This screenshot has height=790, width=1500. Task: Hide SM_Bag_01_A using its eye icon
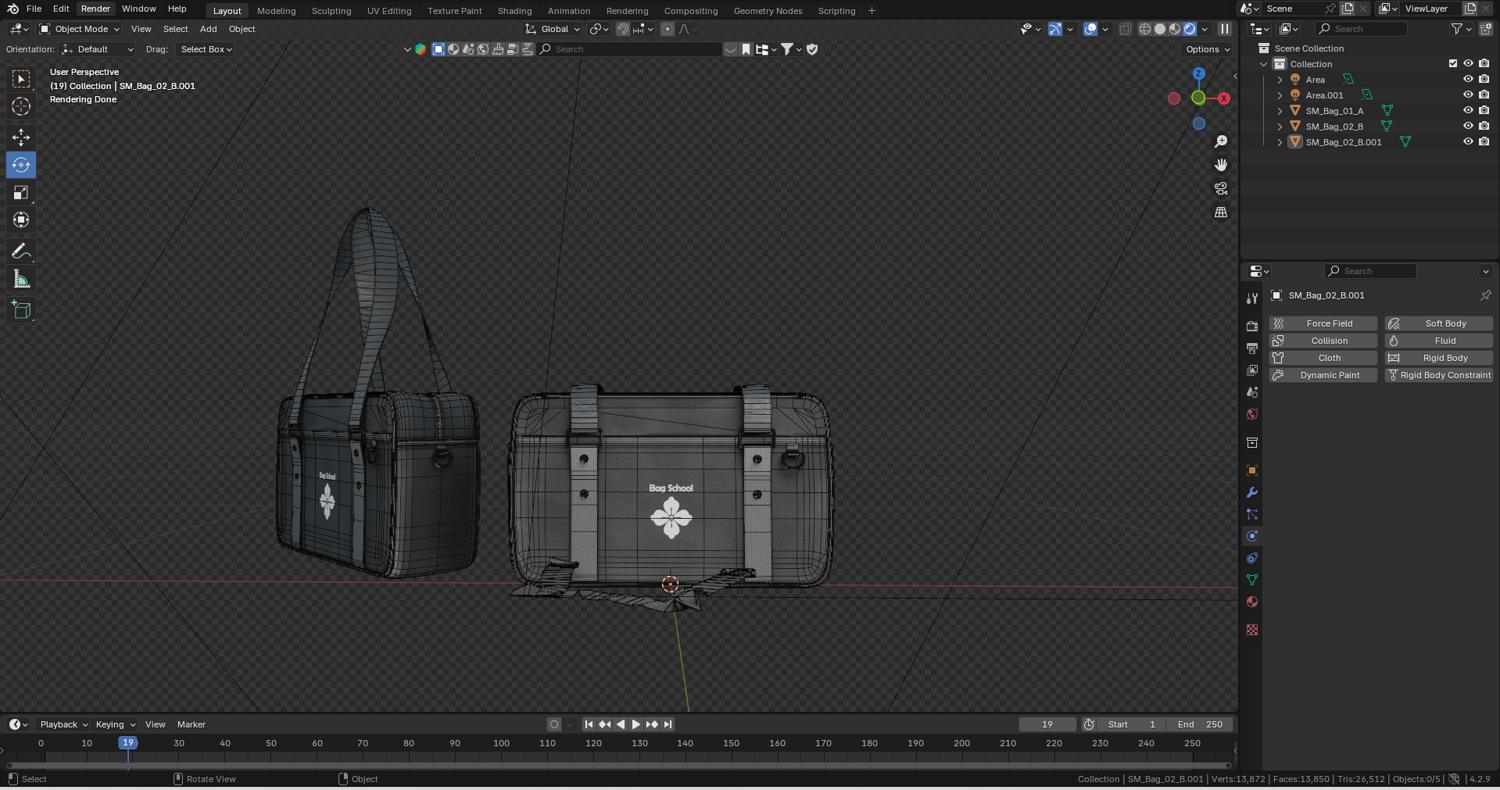click(1468, 111)
